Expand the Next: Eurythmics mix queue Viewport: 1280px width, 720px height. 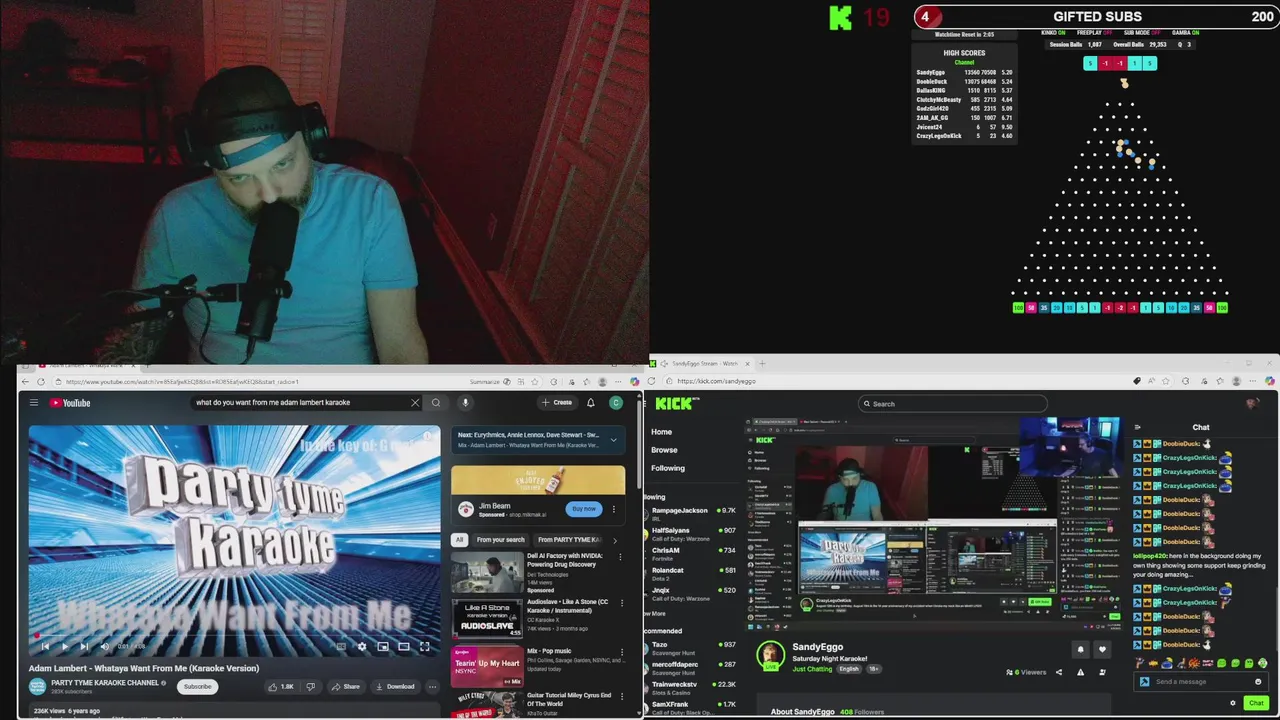(613, 440)
